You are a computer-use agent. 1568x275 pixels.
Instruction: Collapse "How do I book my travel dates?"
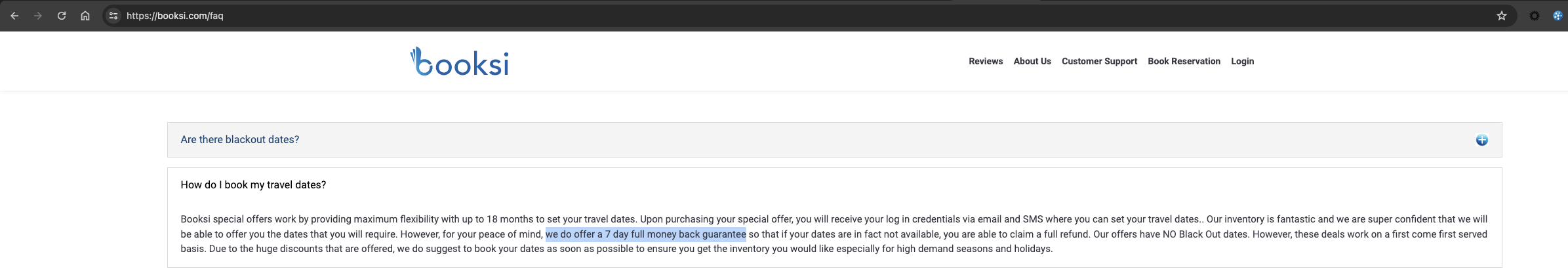[x=253, y=185]
